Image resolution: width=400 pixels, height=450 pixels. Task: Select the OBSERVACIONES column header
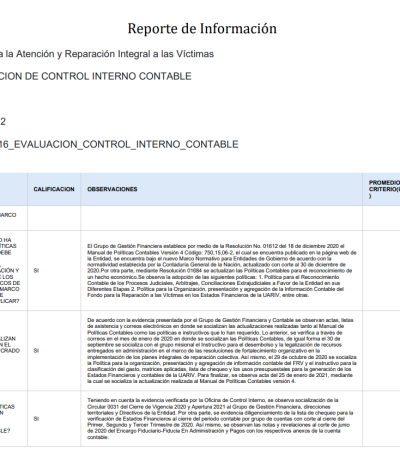[x=112, y=189]
